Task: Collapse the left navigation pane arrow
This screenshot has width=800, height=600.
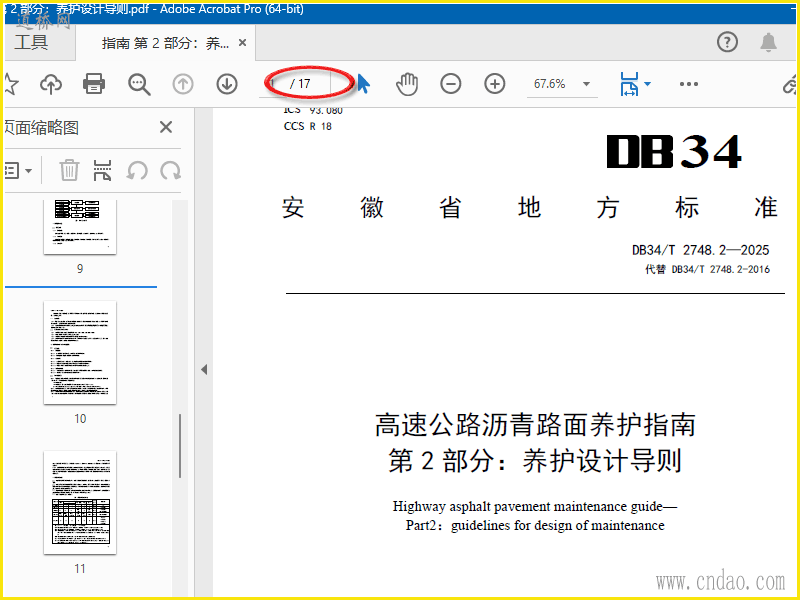Action: coord(204,369)
